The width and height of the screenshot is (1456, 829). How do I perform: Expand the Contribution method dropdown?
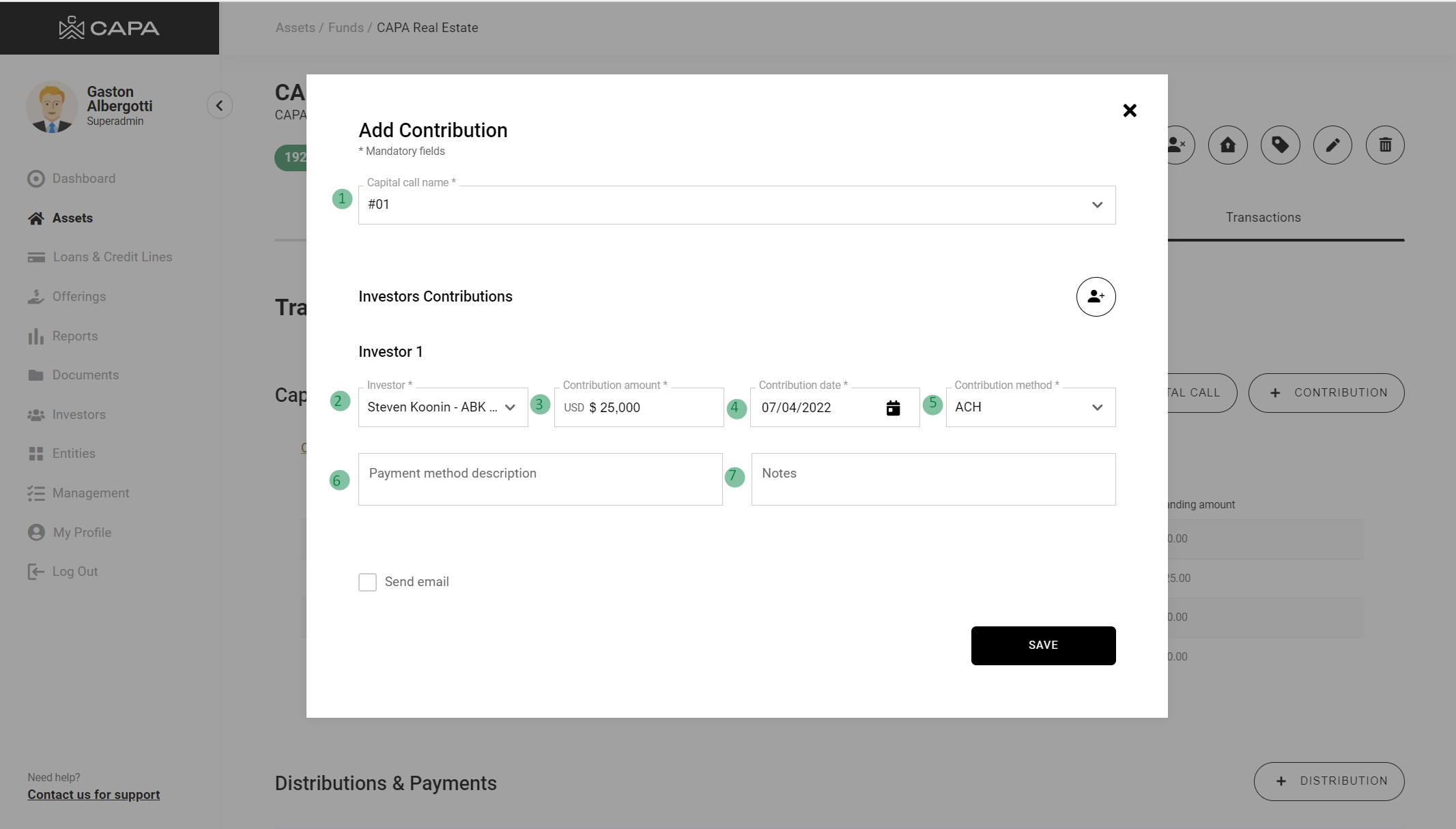(1030, 407)
